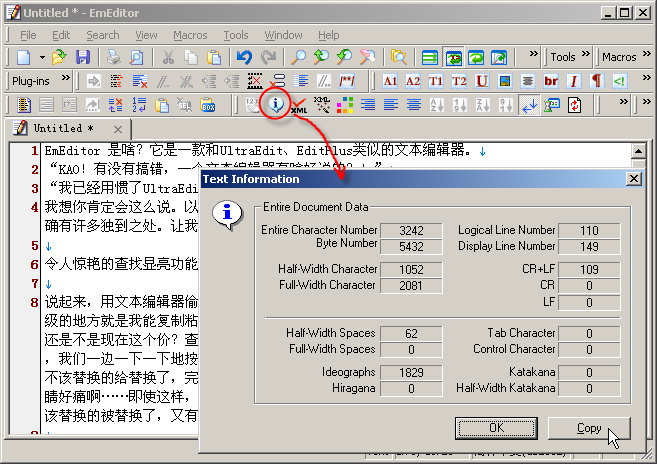Open the Macros menu
The image size is (657, 464).
pyautogui.click(x=190, y=35)
